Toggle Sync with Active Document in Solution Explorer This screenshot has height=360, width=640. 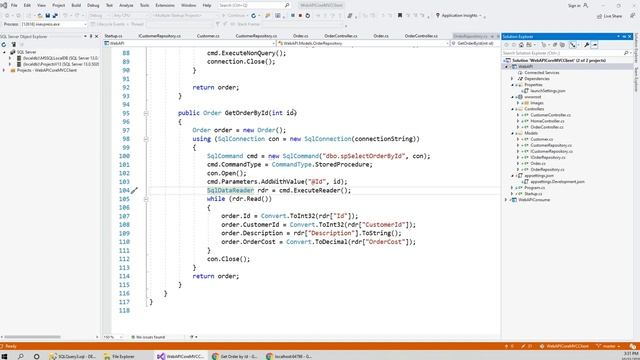pos(573,45)
